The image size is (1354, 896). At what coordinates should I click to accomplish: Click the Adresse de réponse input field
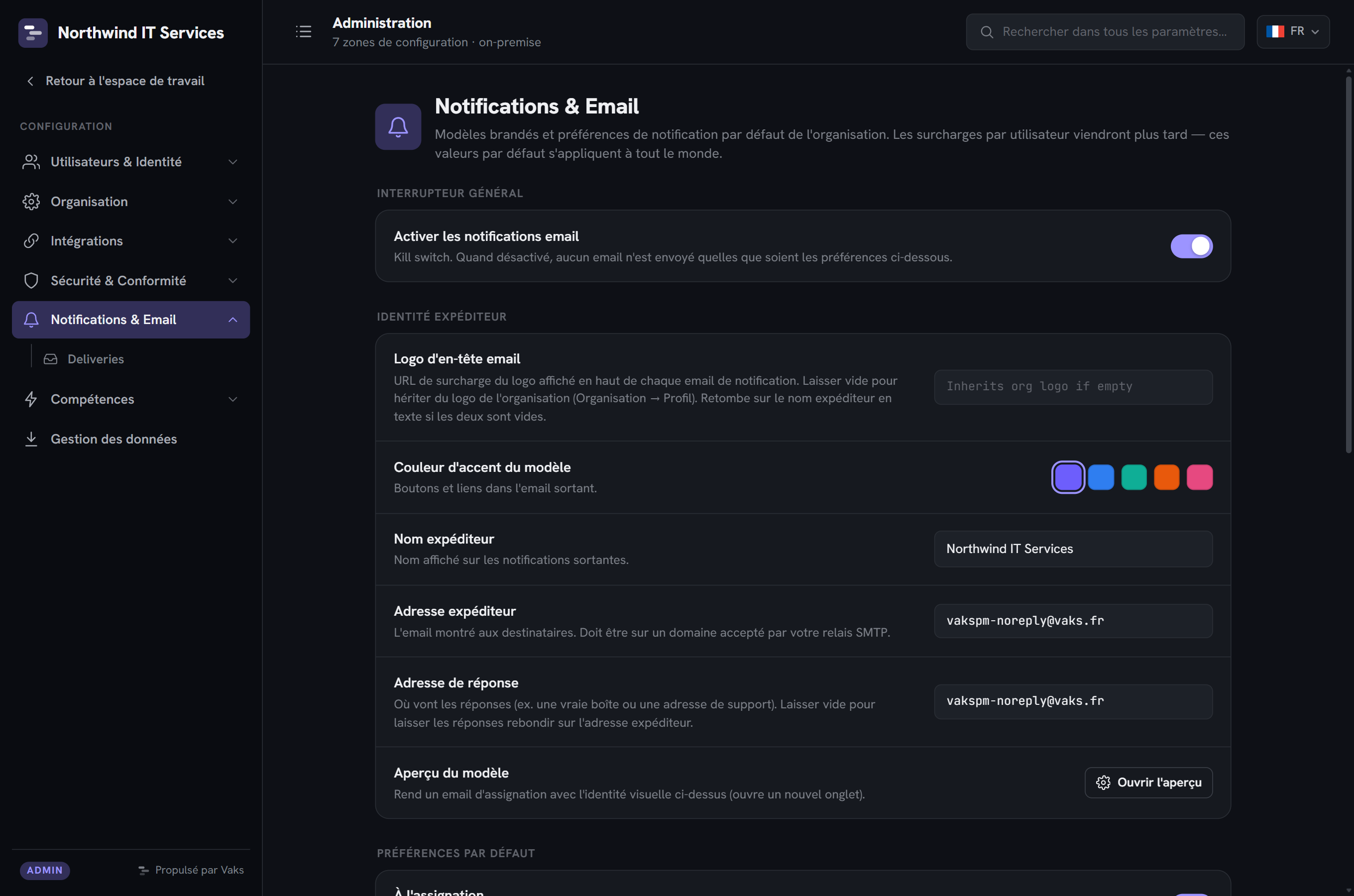click(1073, 702)
